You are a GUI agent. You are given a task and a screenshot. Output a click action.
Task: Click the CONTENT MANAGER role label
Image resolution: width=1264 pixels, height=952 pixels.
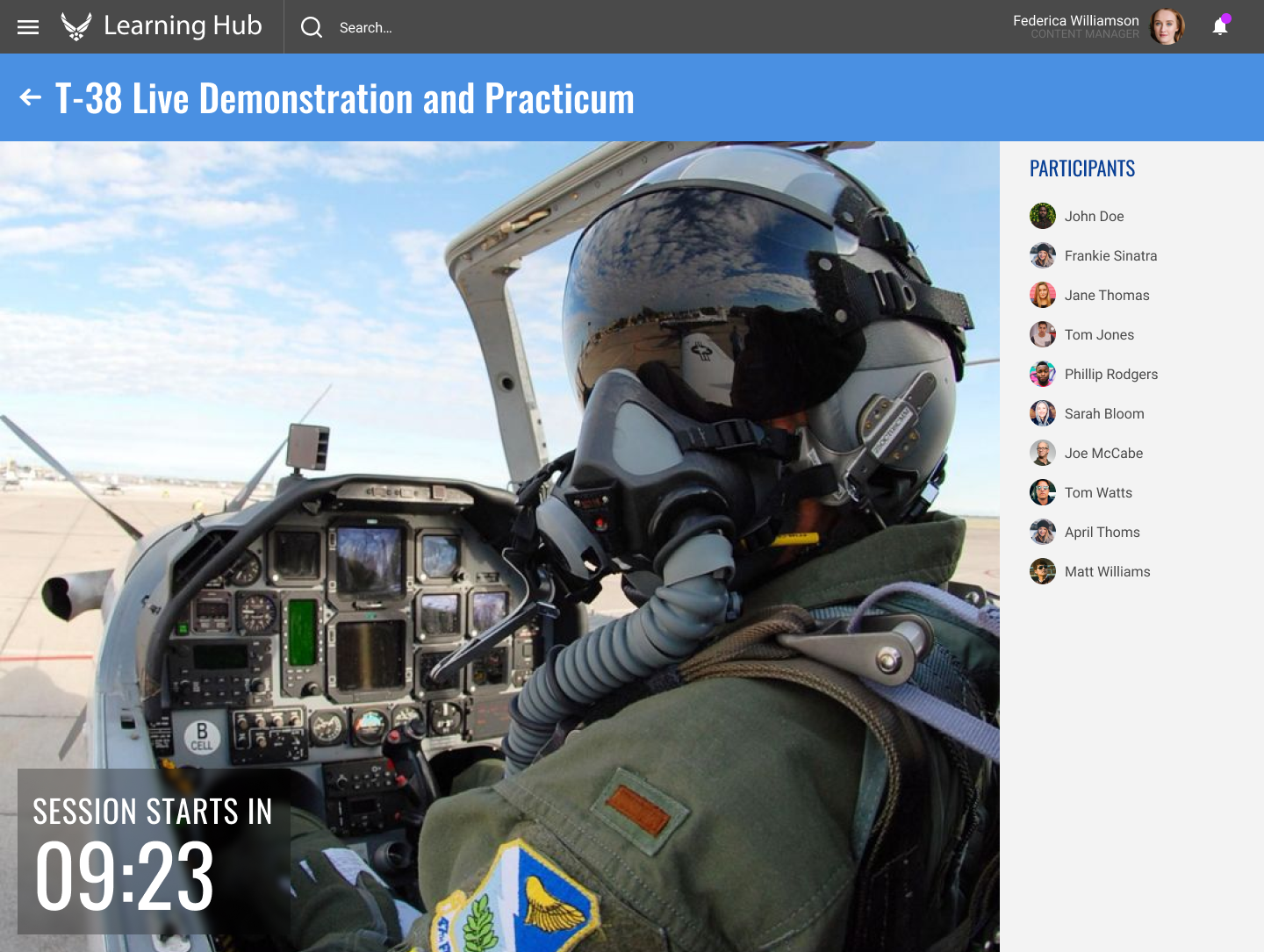point(1085,34)
